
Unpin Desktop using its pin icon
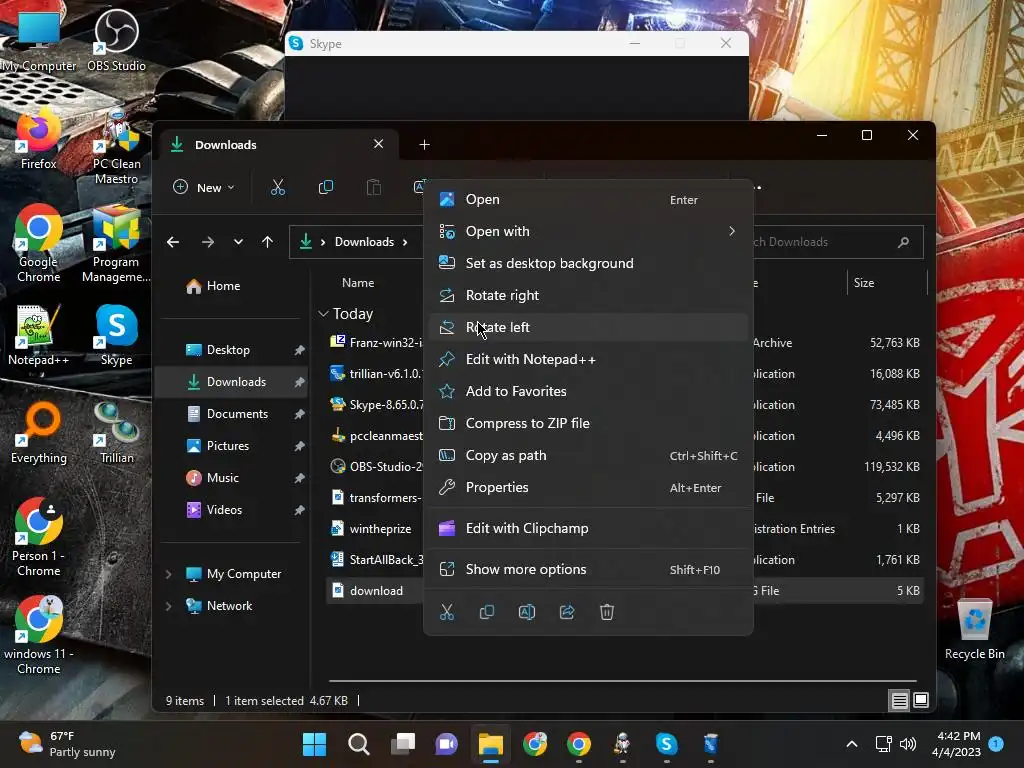[299, 350]
